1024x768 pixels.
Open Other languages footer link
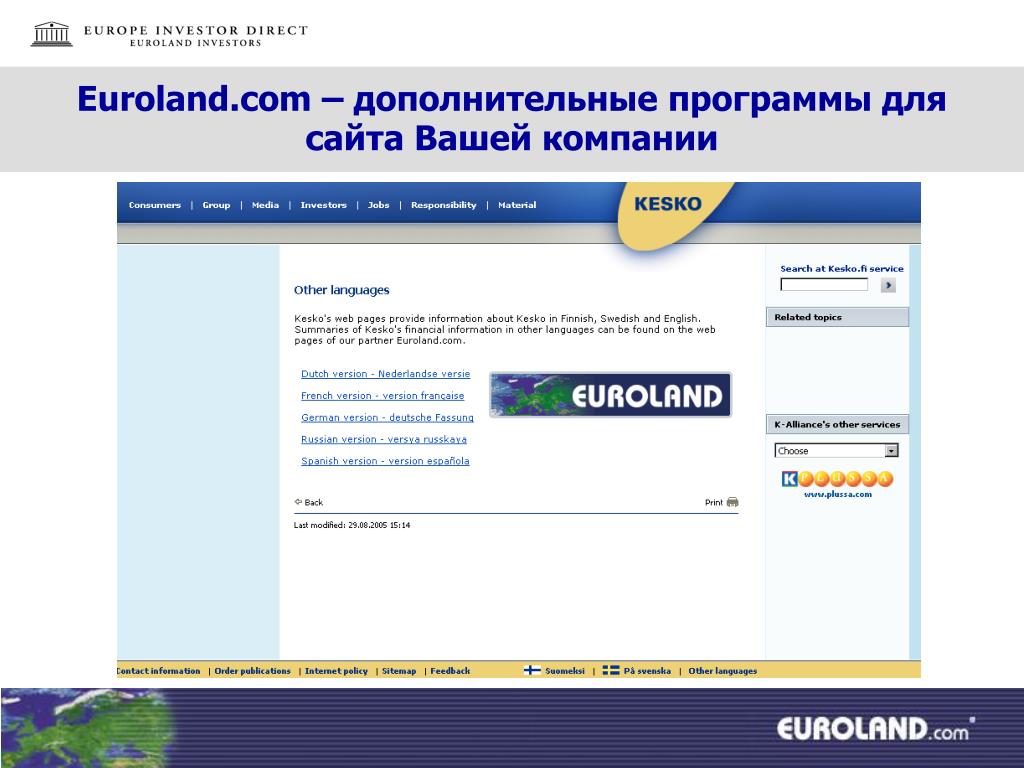pyautogui.click(x=722, y=671)
